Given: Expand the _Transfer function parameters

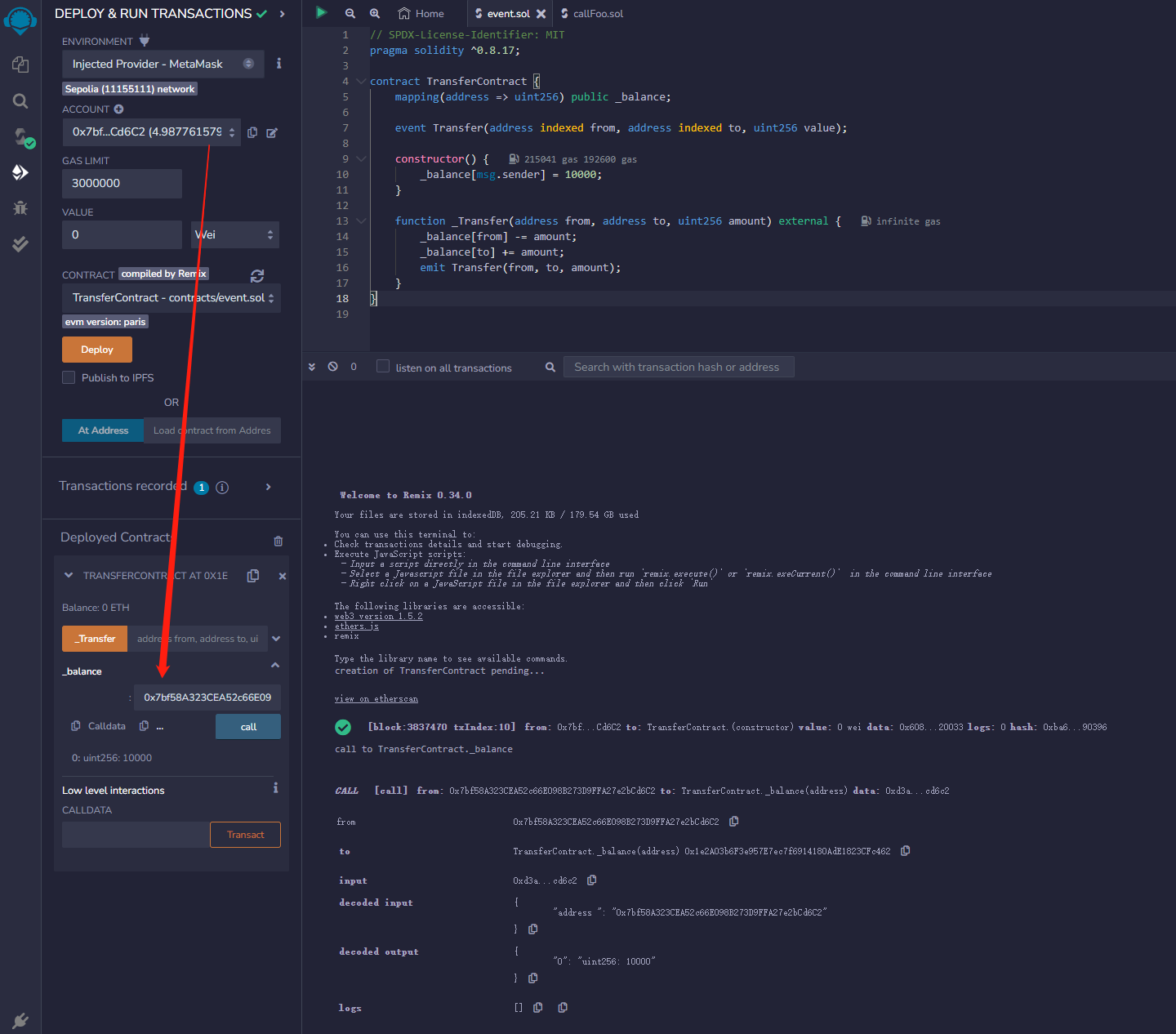Looking at the screenshot, I should 276,639.
